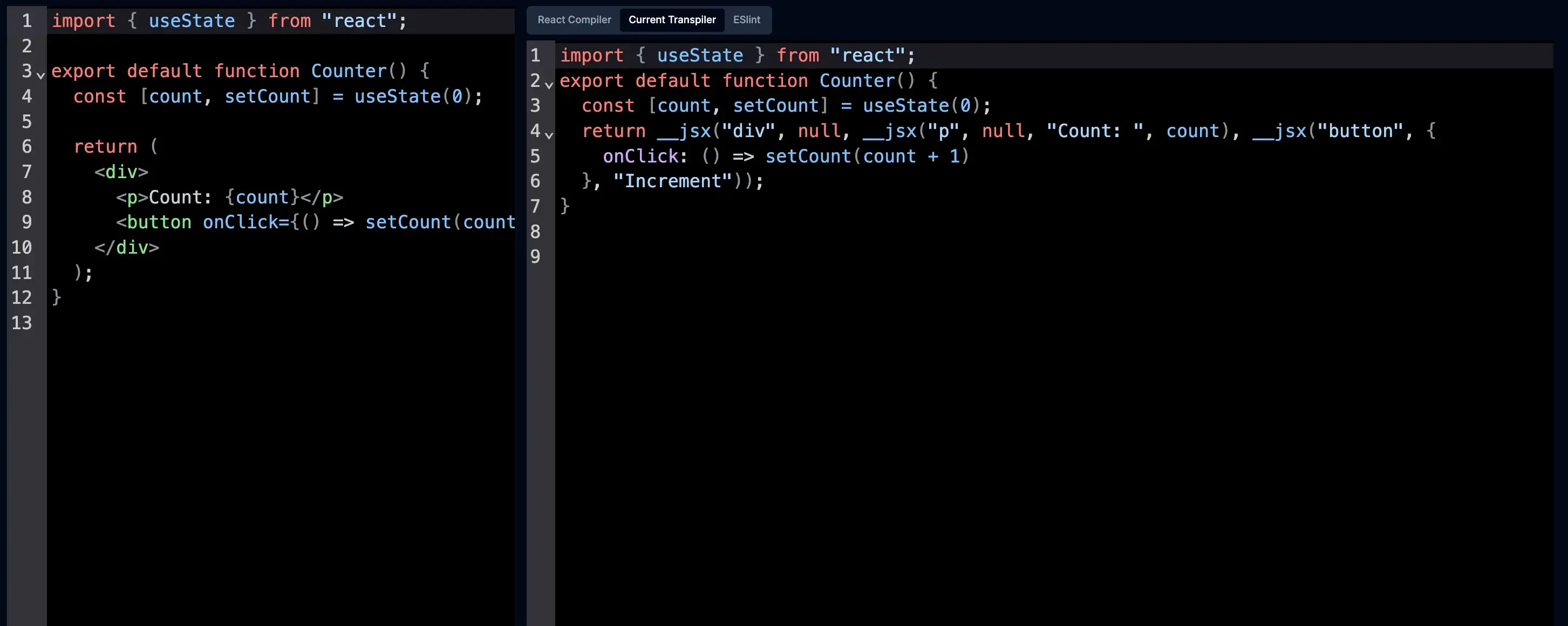1568x626 pixels.
Task: Fold the Counter function in the output pane
Action: (549, 85)
